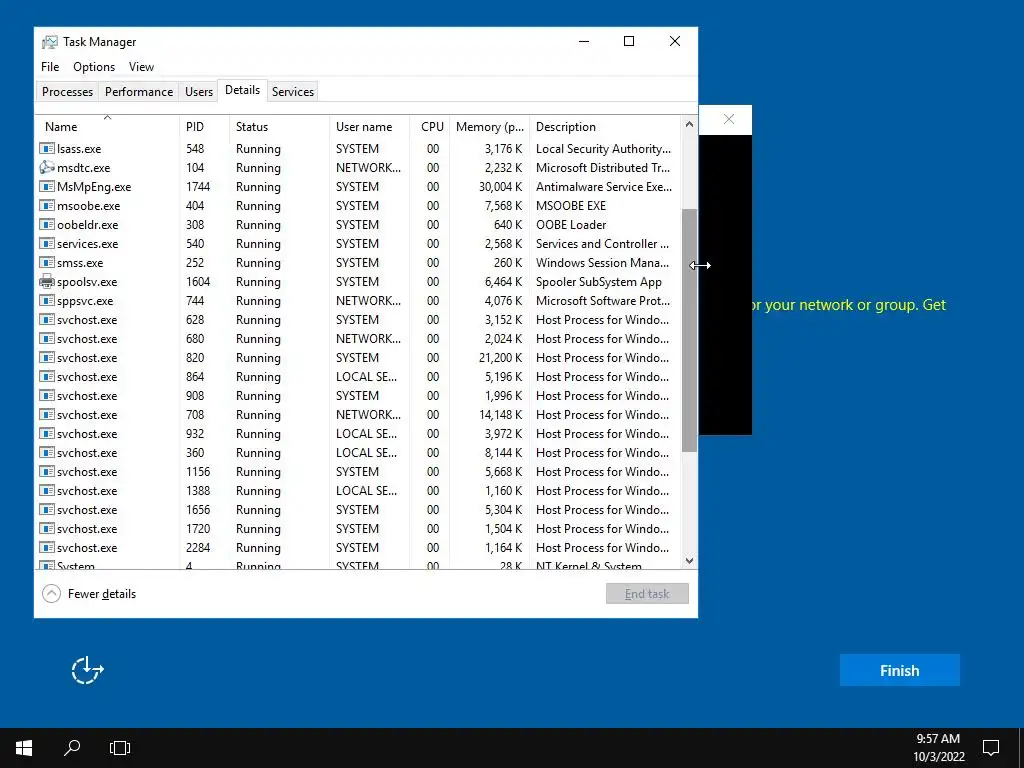1024x768 pixels.
Task: Open the Options menu
Action: pyautogui.click(x=94, y=67)
